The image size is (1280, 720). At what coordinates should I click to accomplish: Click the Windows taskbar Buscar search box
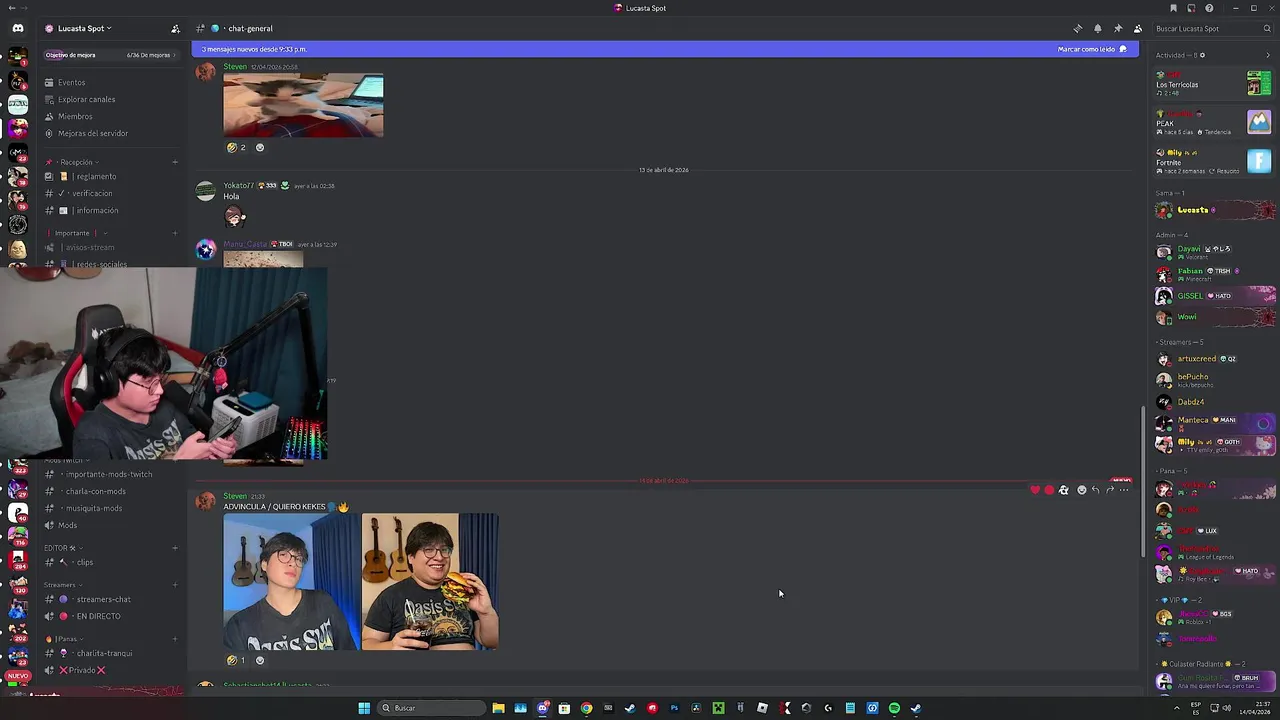430,708
